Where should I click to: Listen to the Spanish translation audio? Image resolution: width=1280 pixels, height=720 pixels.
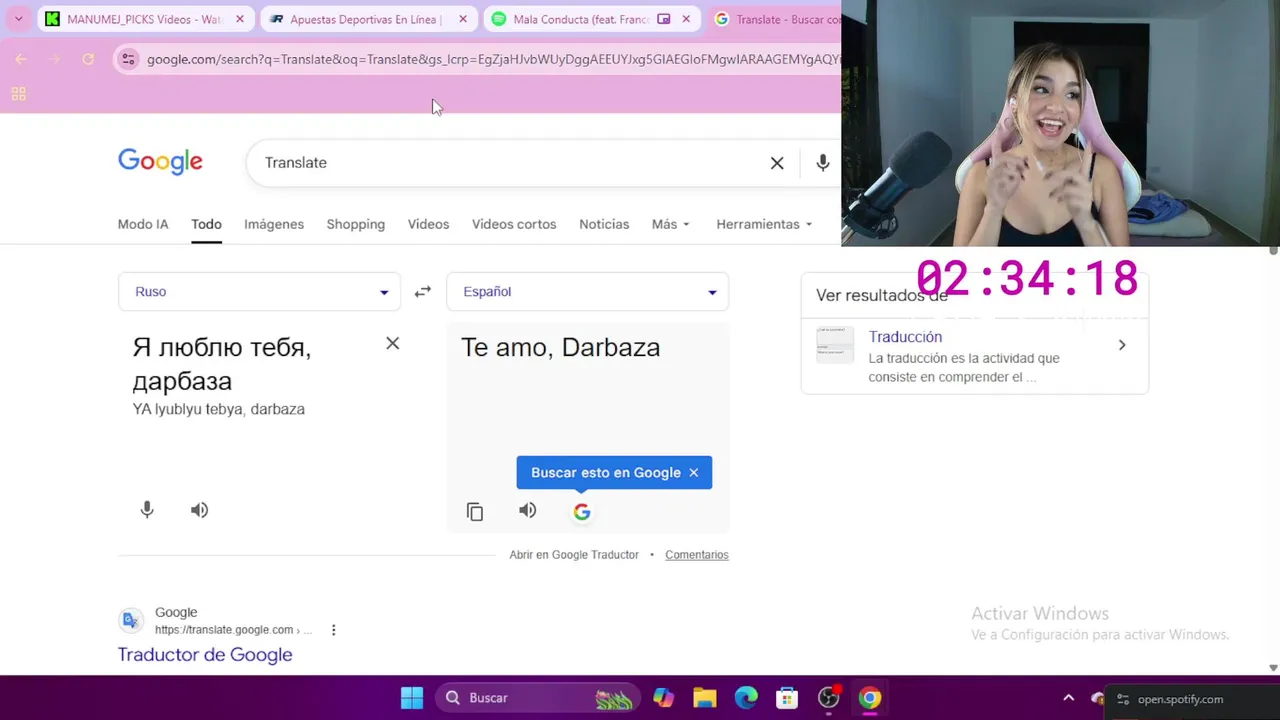[x=528, y=511]
